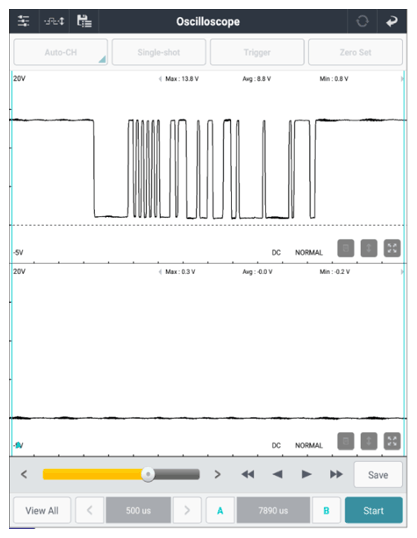The image size is (417, 538).
Task: Click the yellow playback position slider handle
Action: pyautogui.click(x=148, y=474)
